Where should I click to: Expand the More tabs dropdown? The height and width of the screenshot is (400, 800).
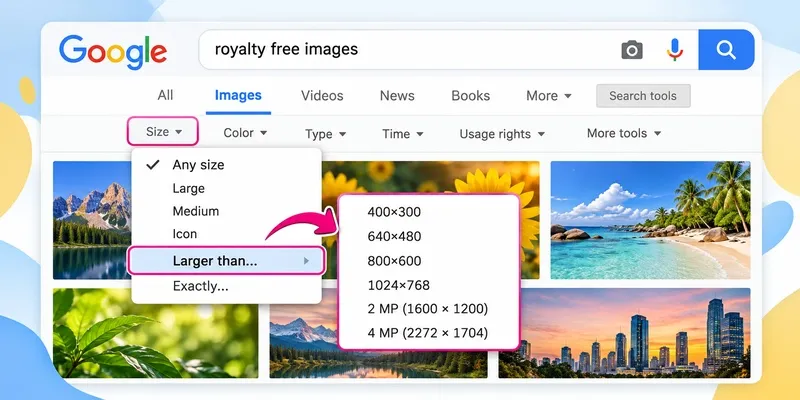point(549,96)
